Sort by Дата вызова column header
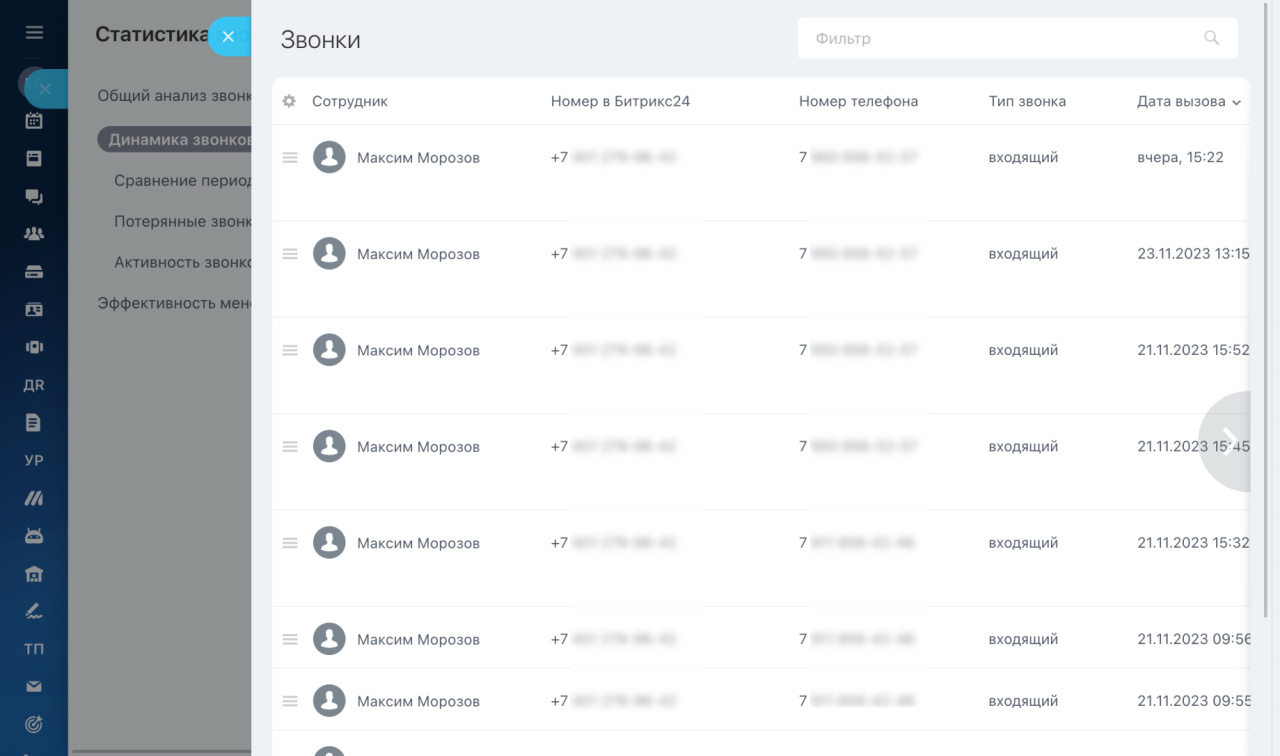1280x756 pixels. [1188, 101]
